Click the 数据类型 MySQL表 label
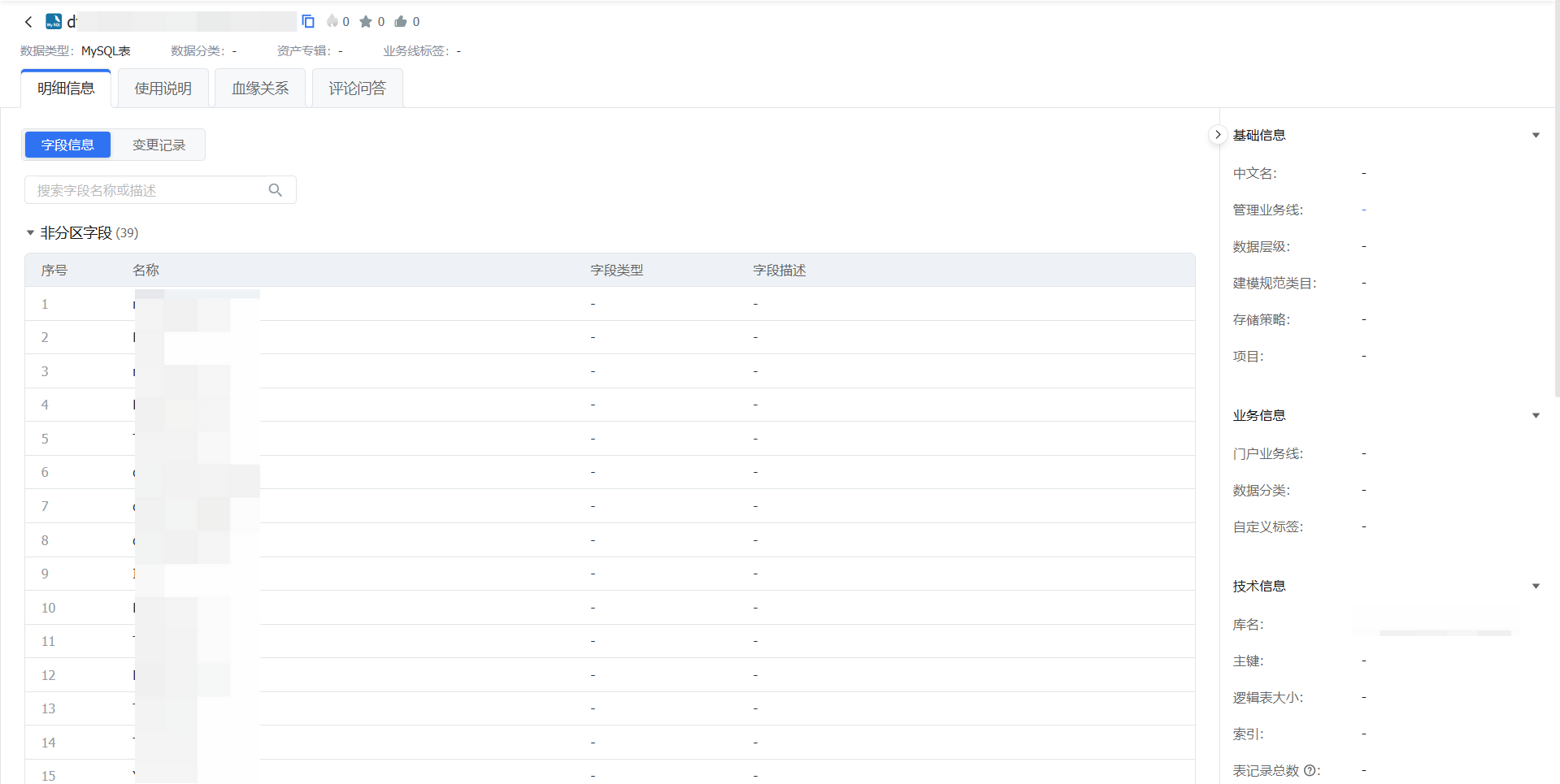 (76, 51)
